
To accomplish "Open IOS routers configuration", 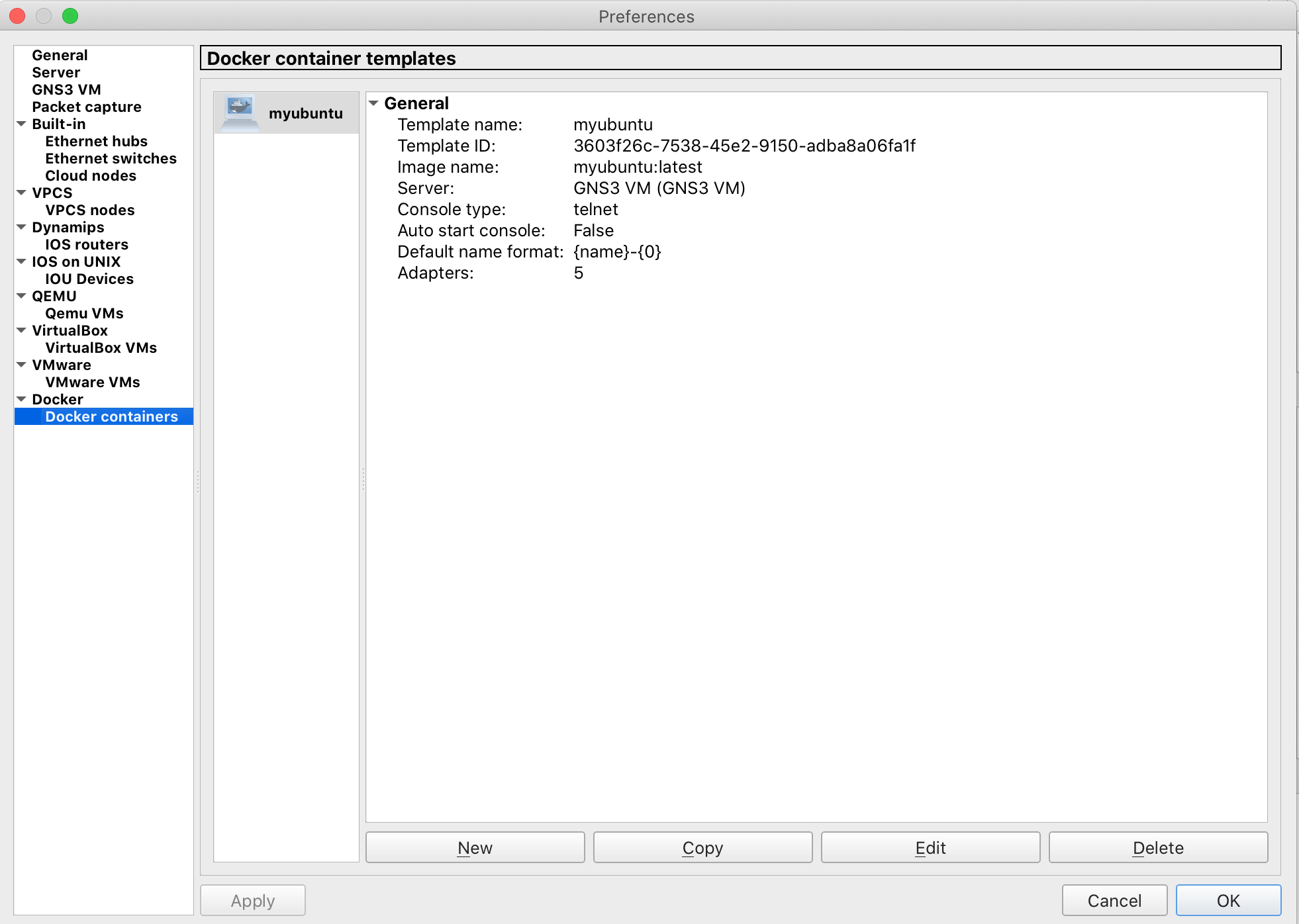I will (86, 244).
